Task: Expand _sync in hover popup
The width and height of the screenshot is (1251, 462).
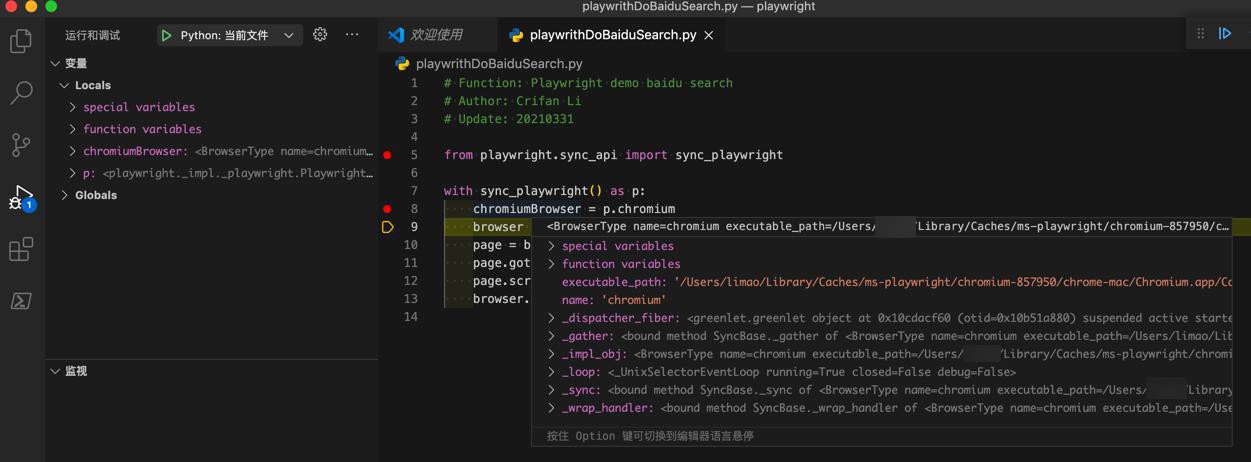Action: (x=551, y=390)
